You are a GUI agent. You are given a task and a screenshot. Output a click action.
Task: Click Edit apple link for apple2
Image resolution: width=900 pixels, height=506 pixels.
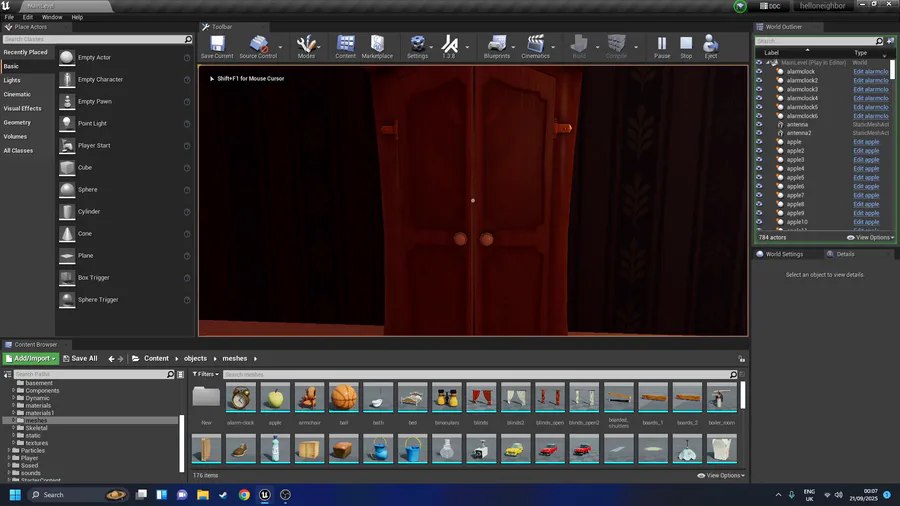click(866, 151)
